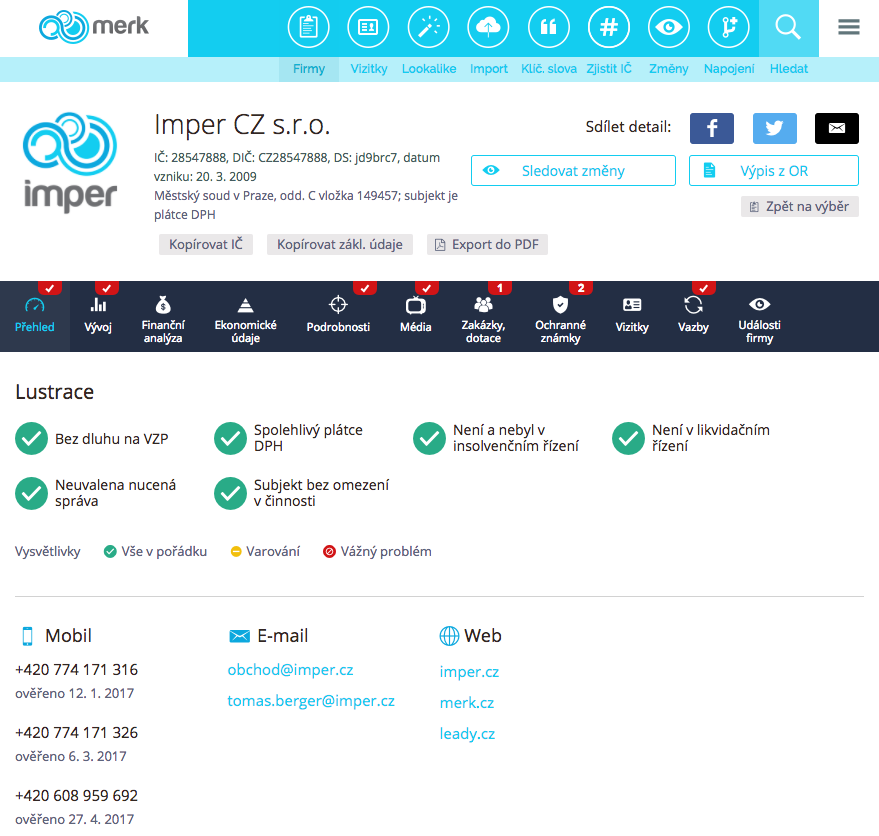Open search with magnifier icon
Image resolution: width=879 pixels, height=836 pixels.
788,27
